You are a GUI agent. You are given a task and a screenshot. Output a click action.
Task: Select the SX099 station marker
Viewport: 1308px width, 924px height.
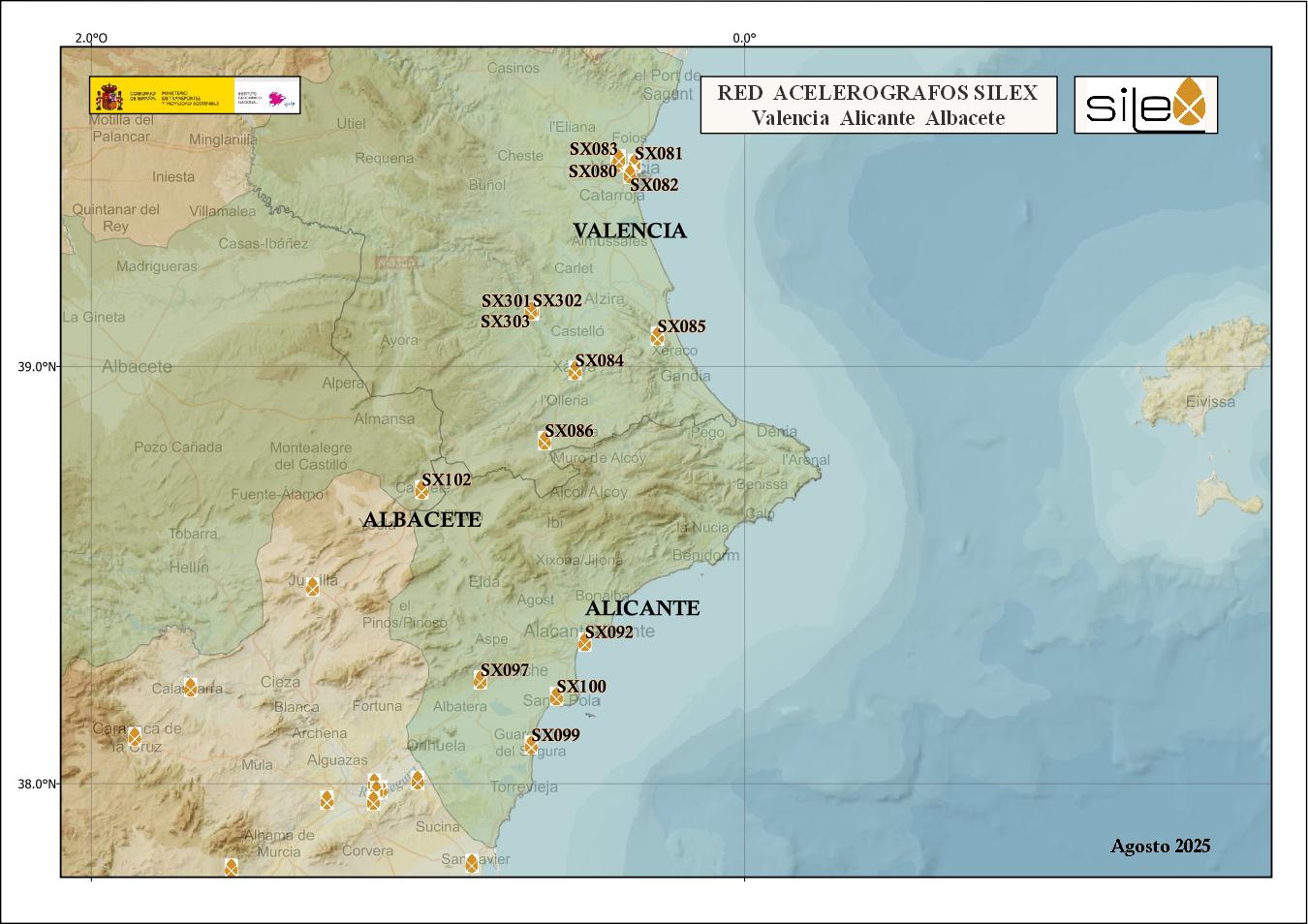click(531, 745)
